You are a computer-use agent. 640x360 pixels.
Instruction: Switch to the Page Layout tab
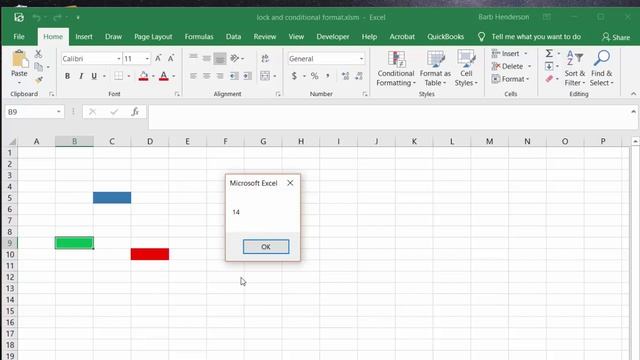153,37
